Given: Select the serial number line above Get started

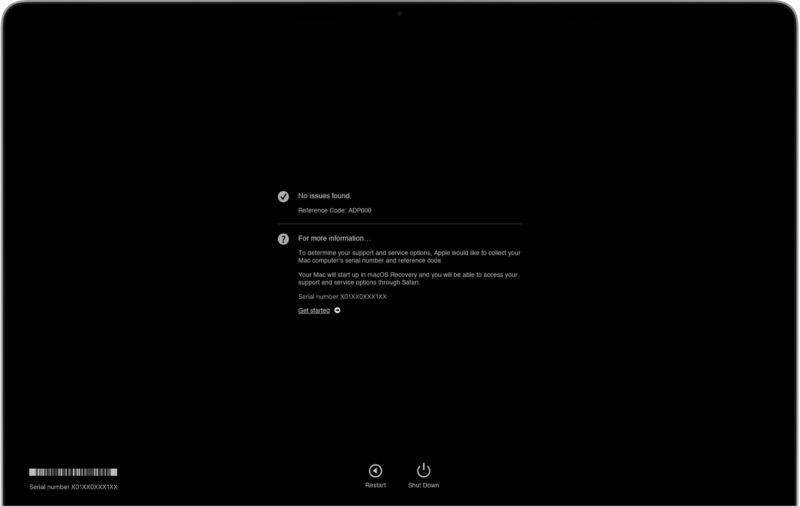Looking at the screenshot, I should point(342,296).
